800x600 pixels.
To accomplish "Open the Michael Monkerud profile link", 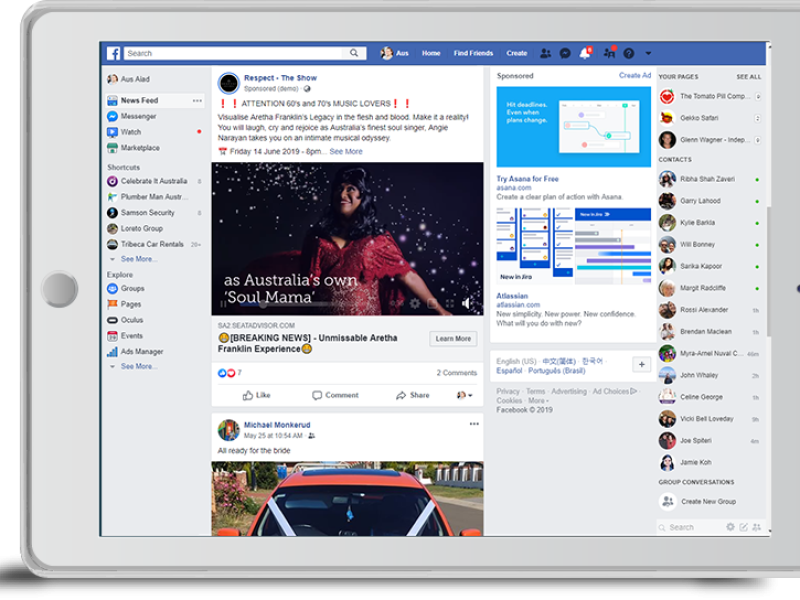I will tap(277, 425).
